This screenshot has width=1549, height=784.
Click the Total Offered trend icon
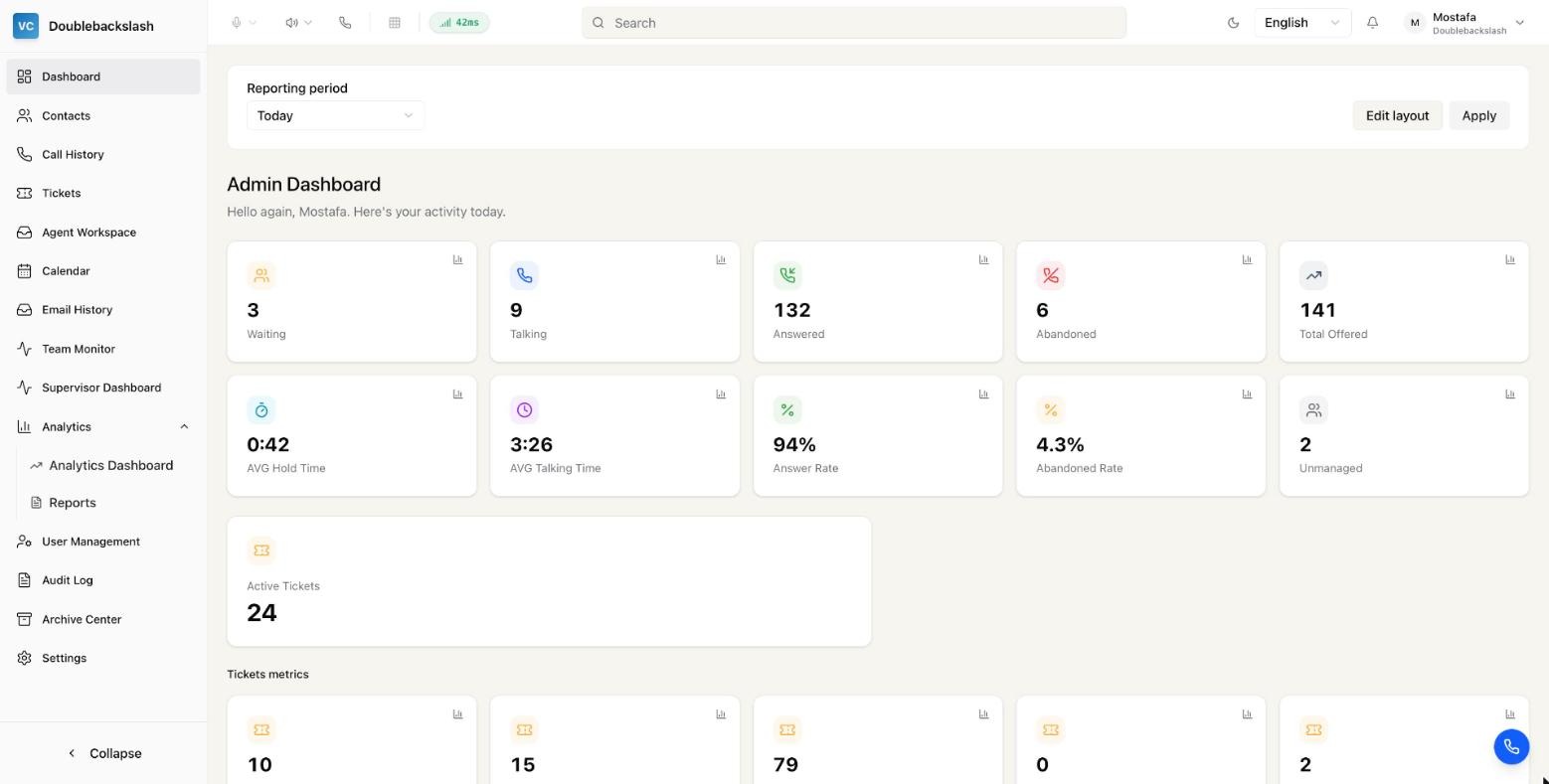pos(1313,275)
